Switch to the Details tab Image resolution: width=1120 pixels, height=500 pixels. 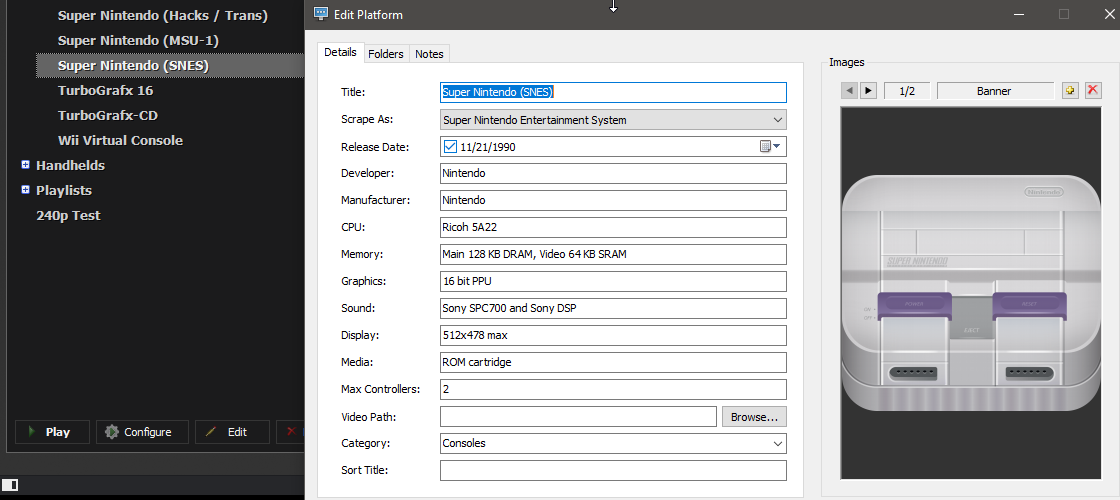340,52
